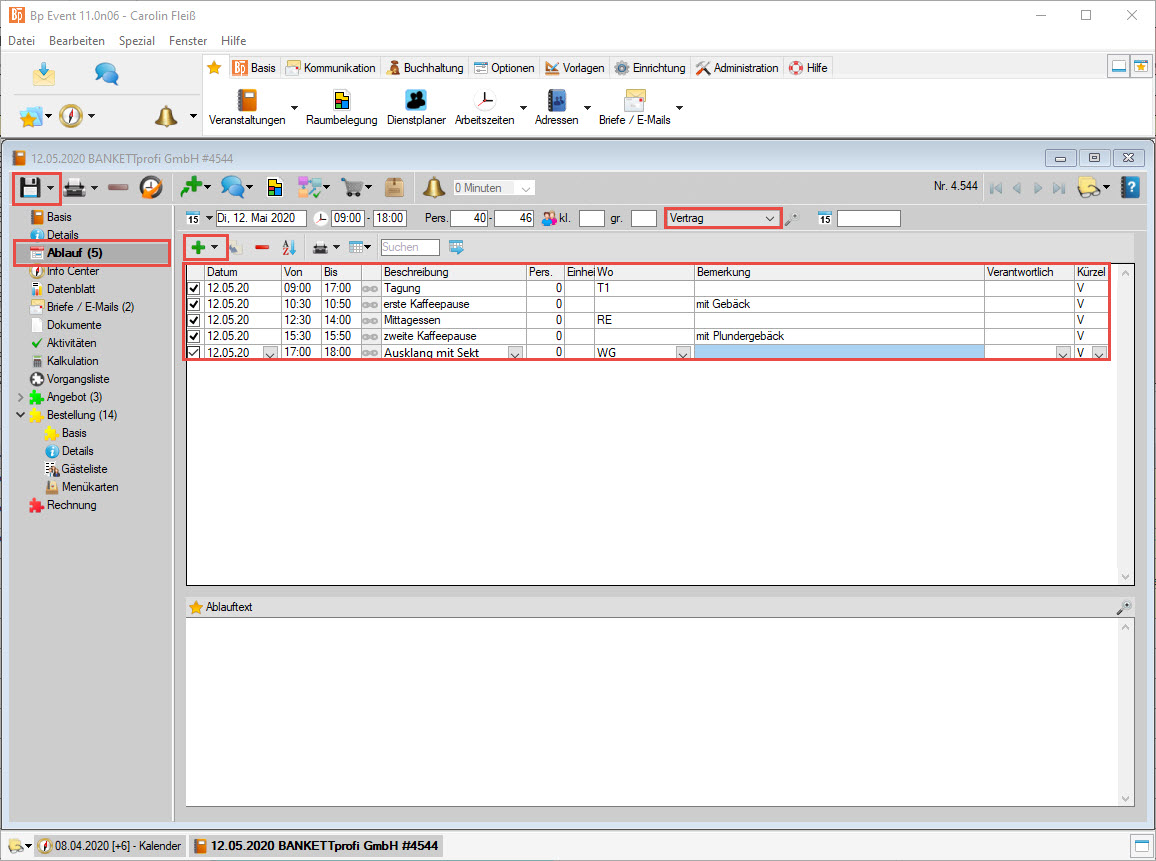
Task: Open the Bearbeiten menu
Action: (76, 41)
